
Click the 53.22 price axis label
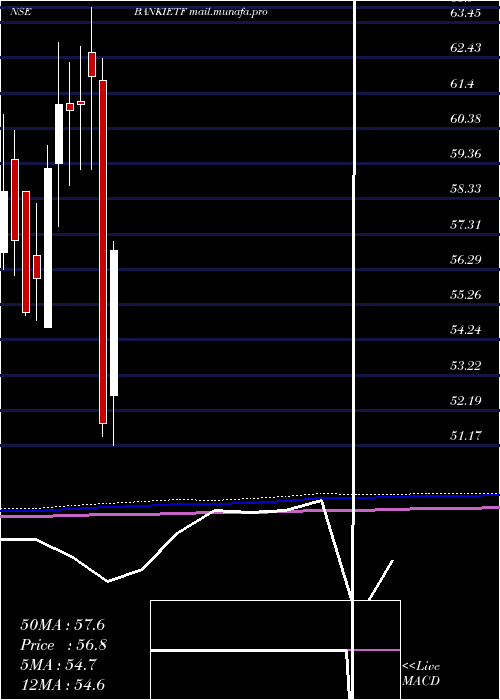466,366
